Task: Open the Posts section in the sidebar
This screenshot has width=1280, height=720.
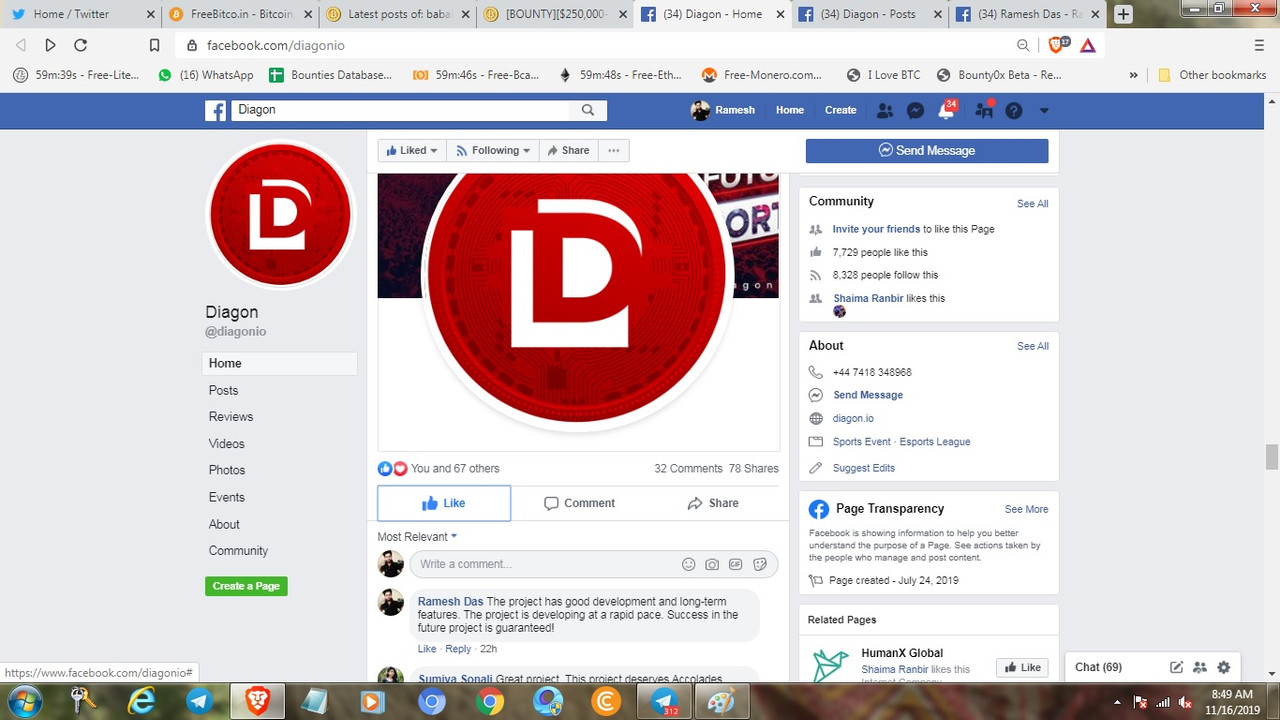Action: (x=223, y=390)
